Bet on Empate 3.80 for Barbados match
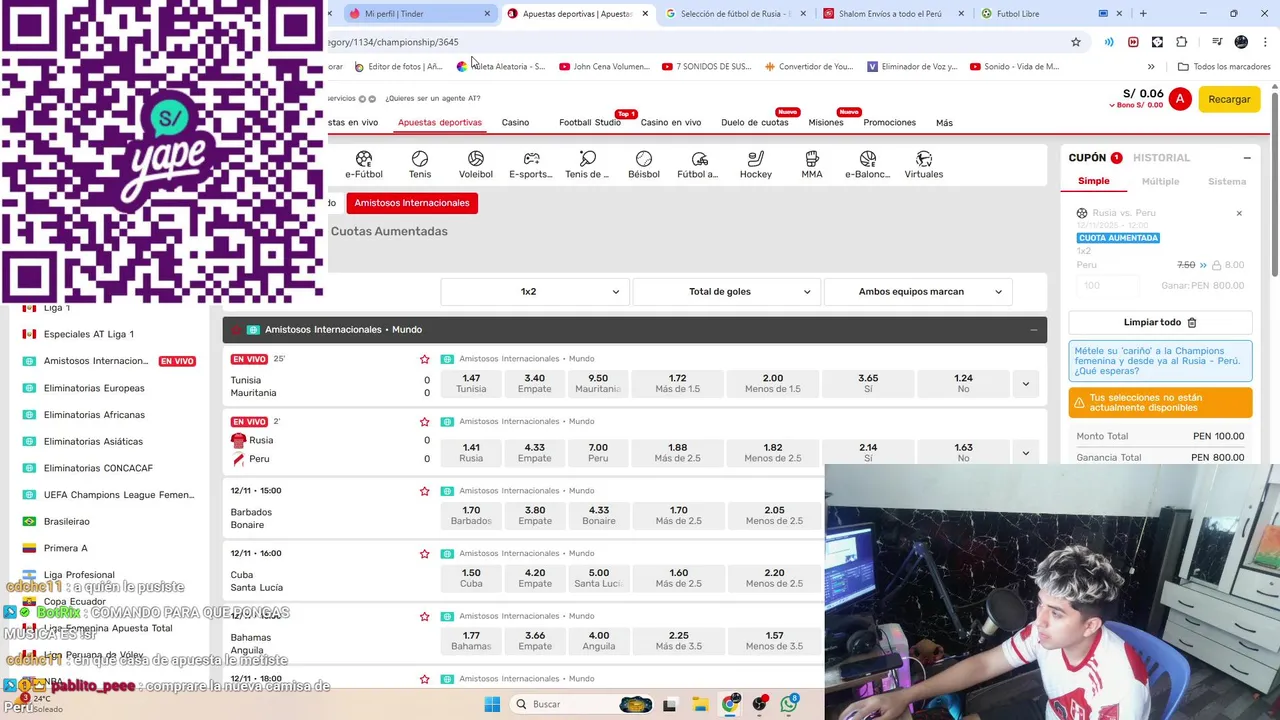 coord(535,516)
